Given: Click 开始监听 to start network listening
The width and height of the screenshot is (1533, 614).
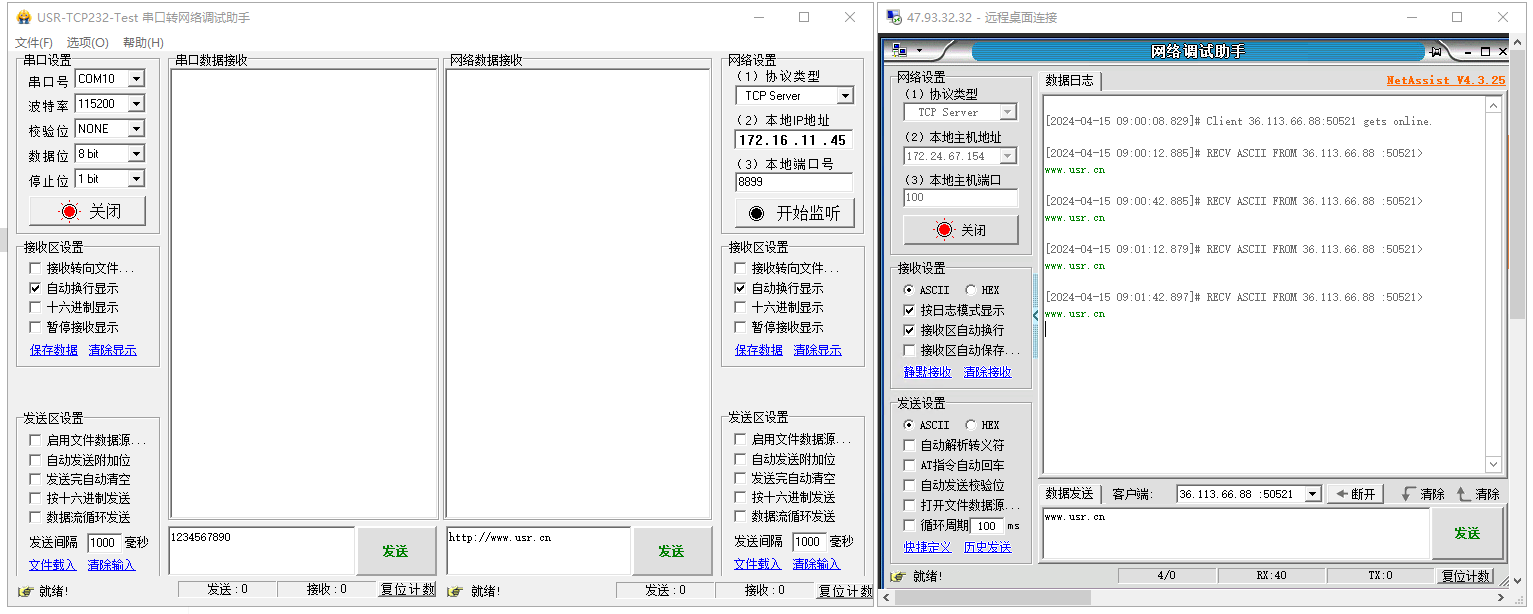Looking at the screenshot, I should click(794, 213).
